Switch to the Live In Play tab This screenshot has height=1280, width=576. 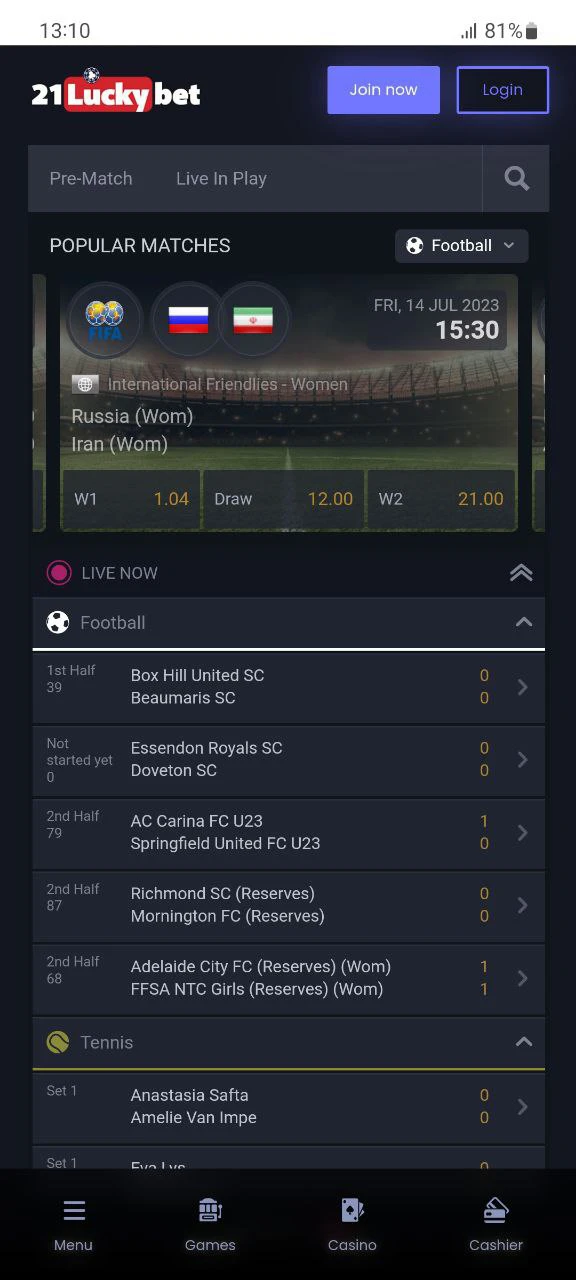[x=221, y=178]
